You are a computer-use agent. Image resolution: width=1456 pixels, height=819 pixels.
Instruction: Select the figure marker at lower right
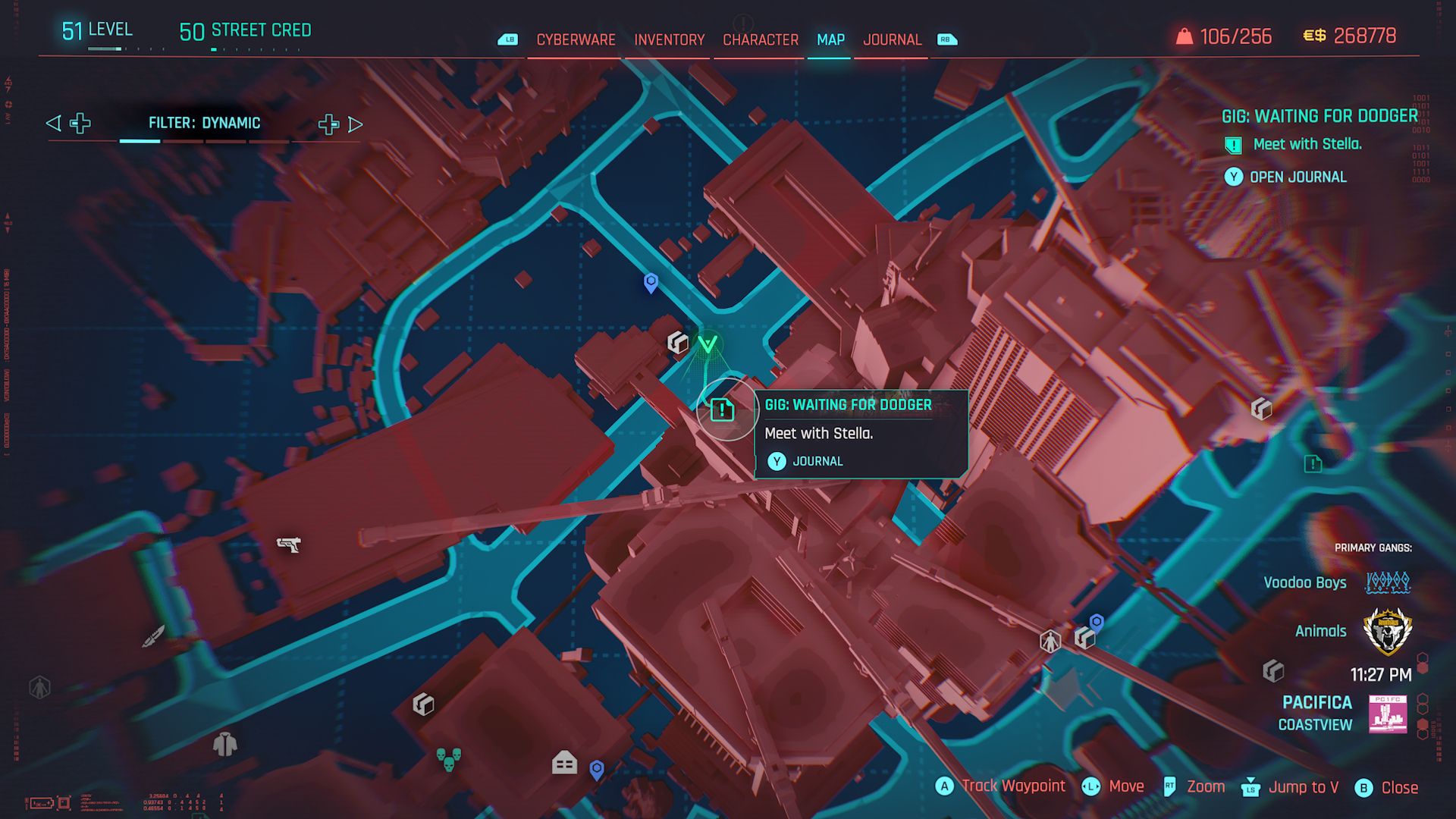point(1050,642)
